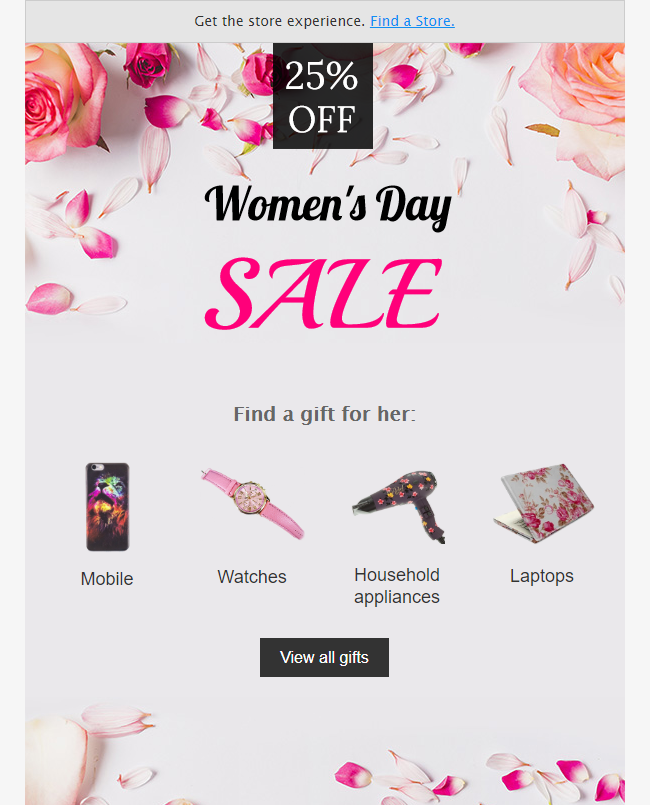The width and height of the screenshot is (650, 805).
Task: Click the pink SALE text
Action: (x=324, y=292)
